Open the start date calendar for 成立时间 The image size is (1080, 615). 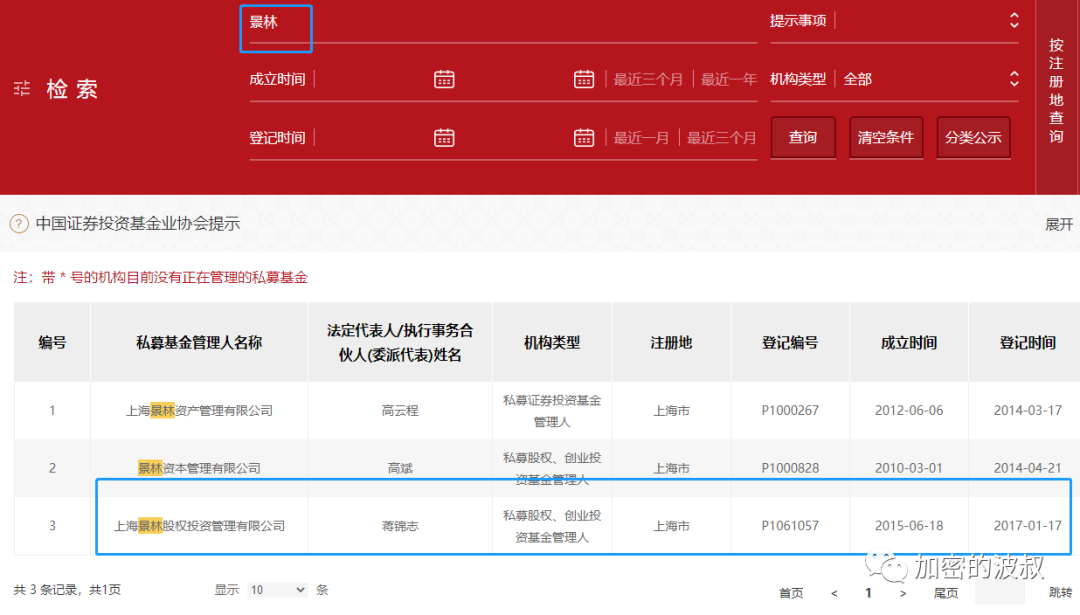click(x=444, y=78)
